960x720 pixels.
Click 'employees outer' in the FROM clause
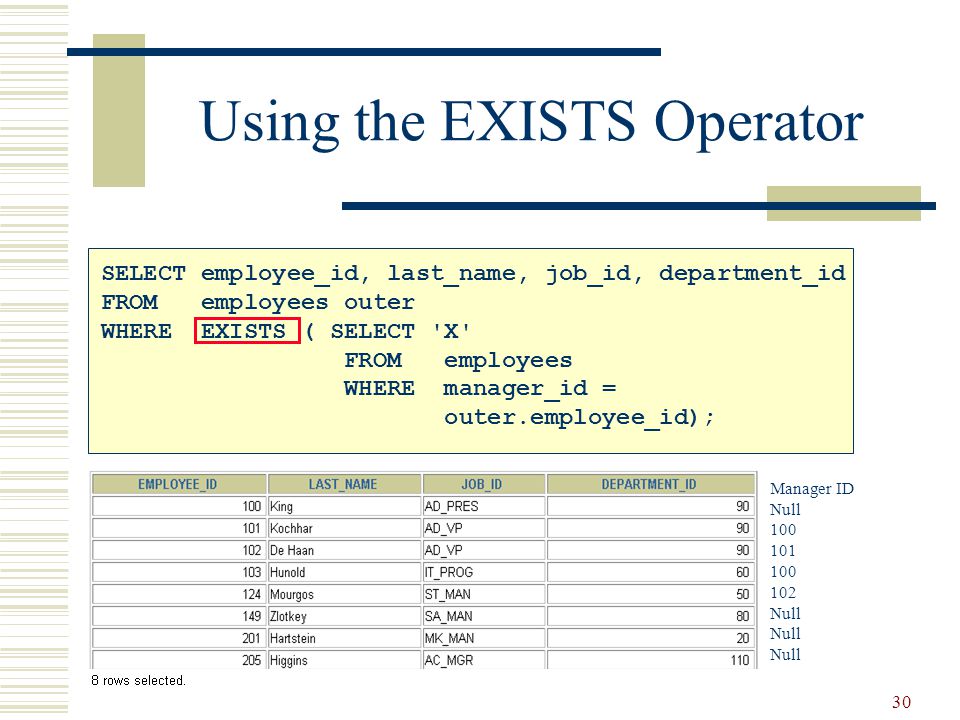tap(307, 302)
